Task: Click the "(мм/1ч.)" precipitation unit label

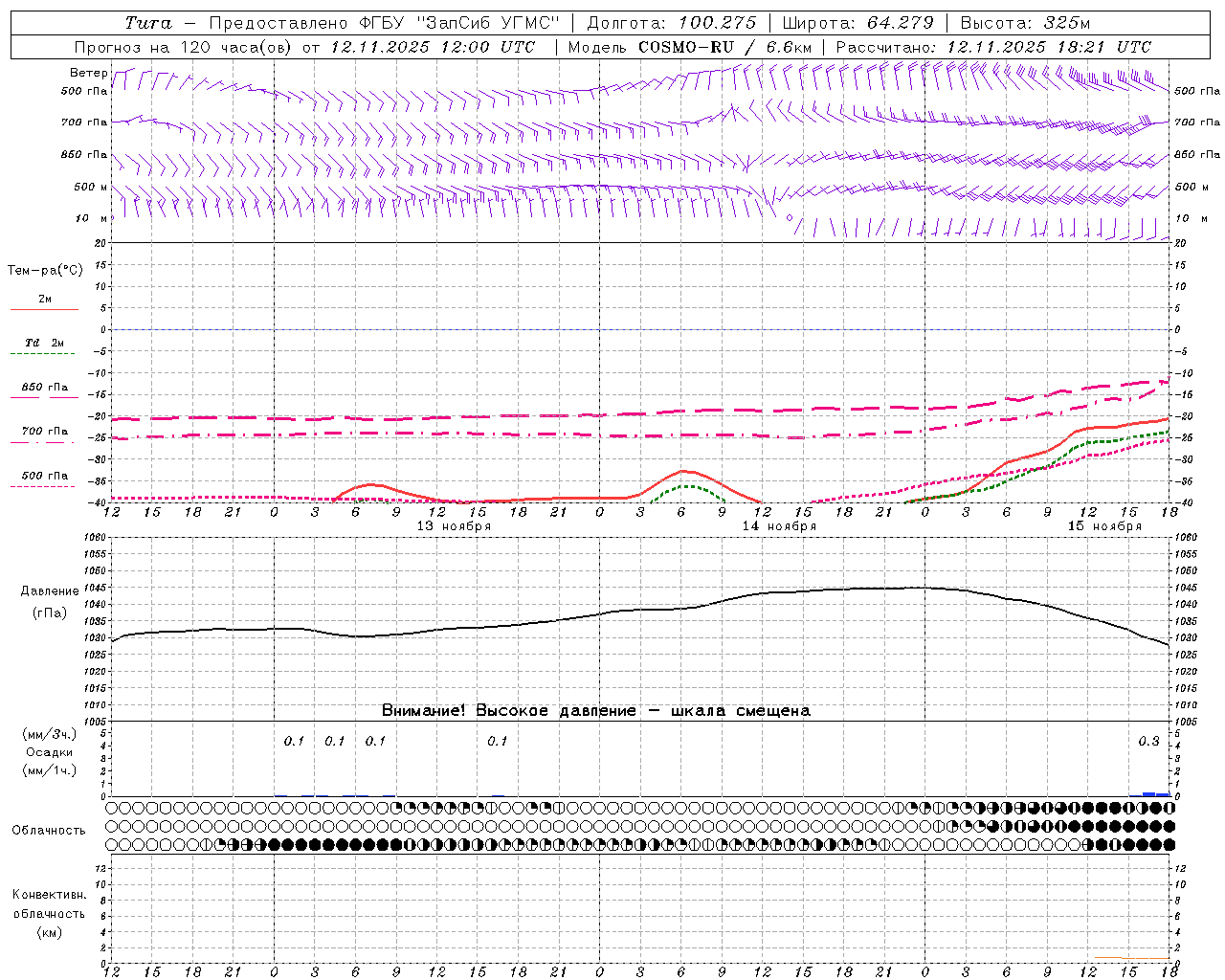Action: 50,770
